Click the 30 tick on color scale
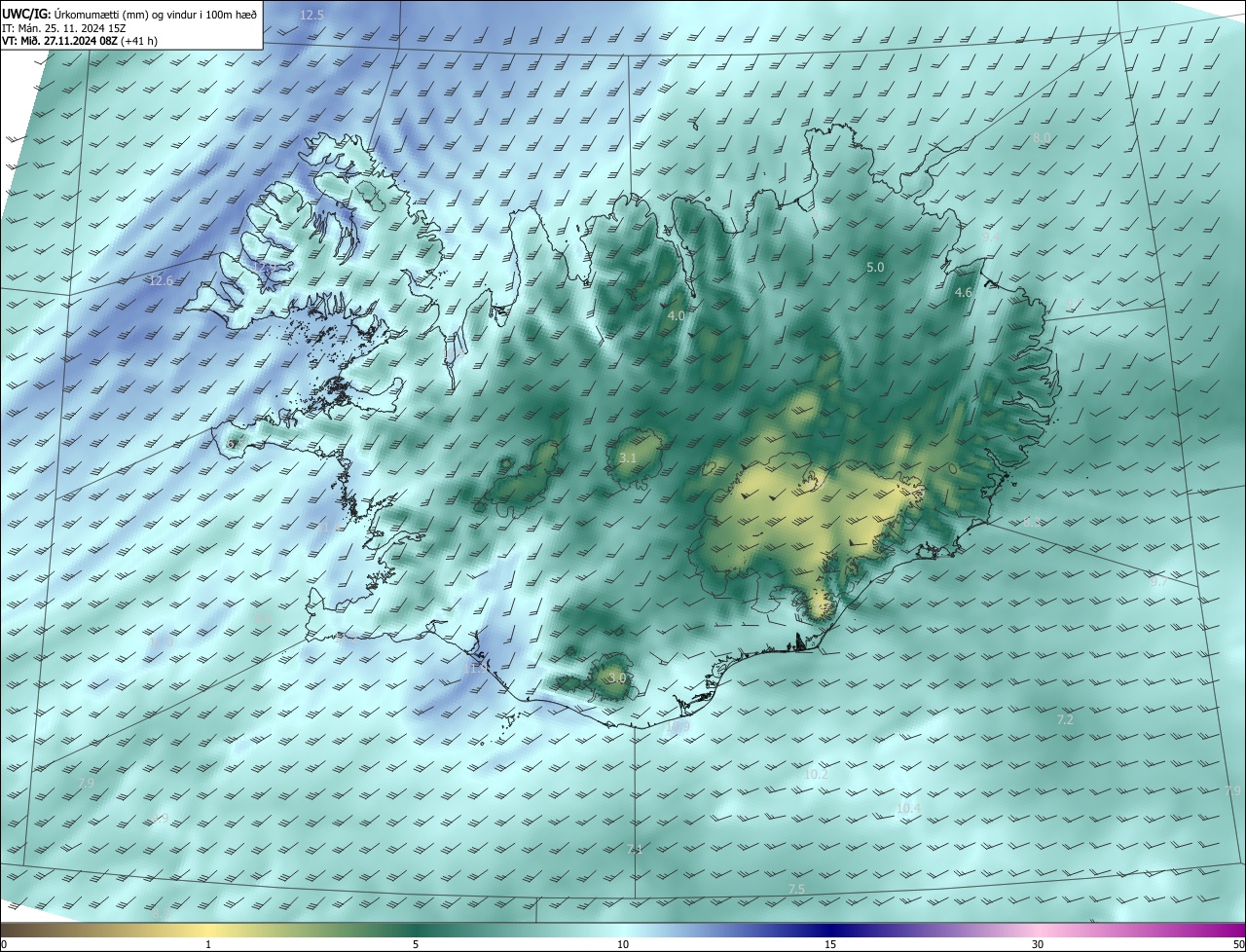The height and width of the screenshot is (952, 1246). (x=1038, y=944)
